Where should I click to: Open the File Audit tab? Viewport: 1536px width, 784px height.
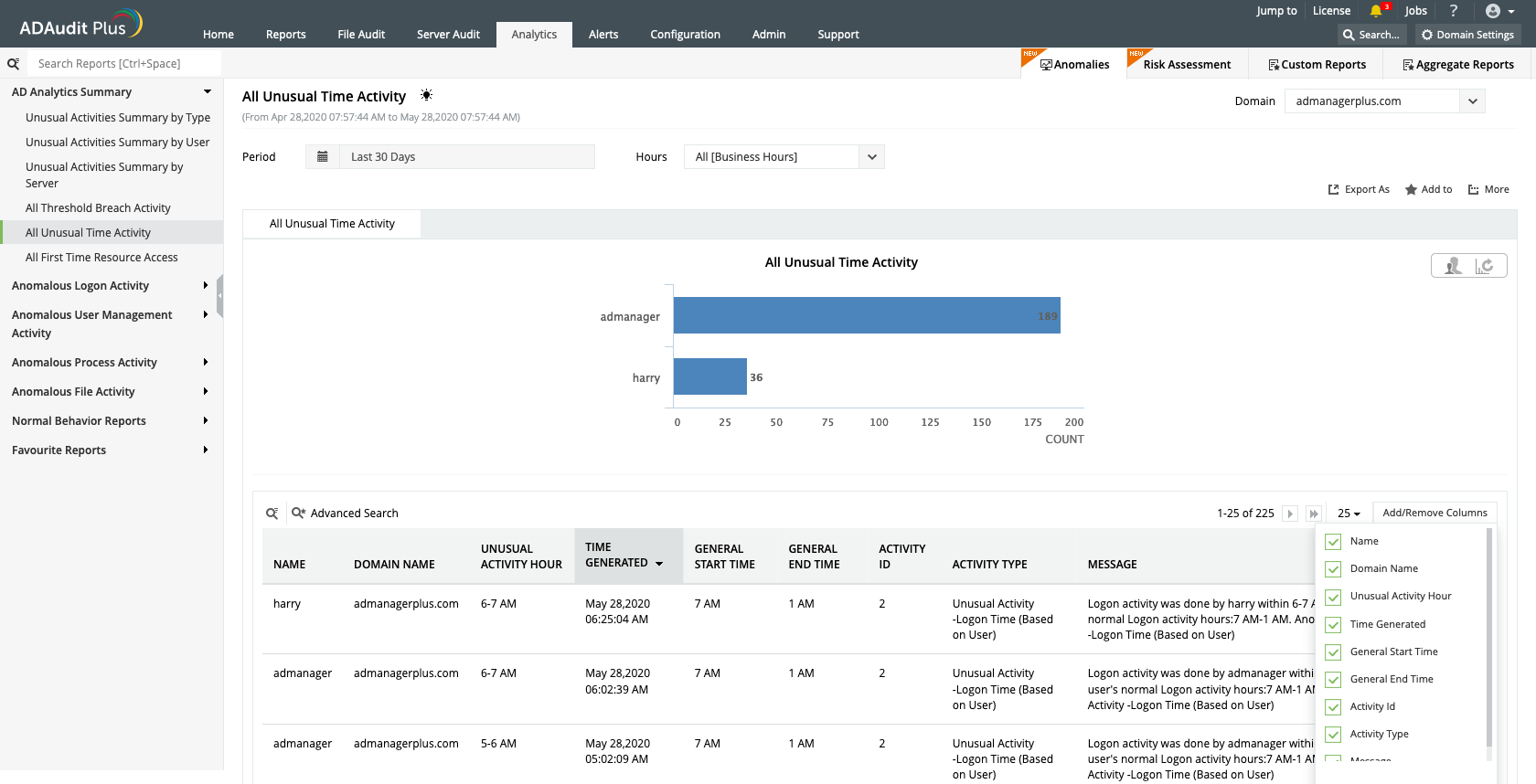[x=361, y=35]
